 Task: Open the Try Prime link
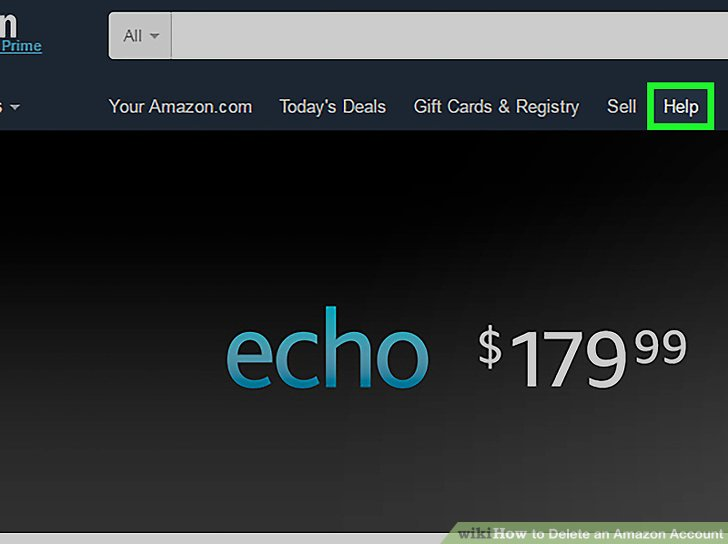pos(21,46)
